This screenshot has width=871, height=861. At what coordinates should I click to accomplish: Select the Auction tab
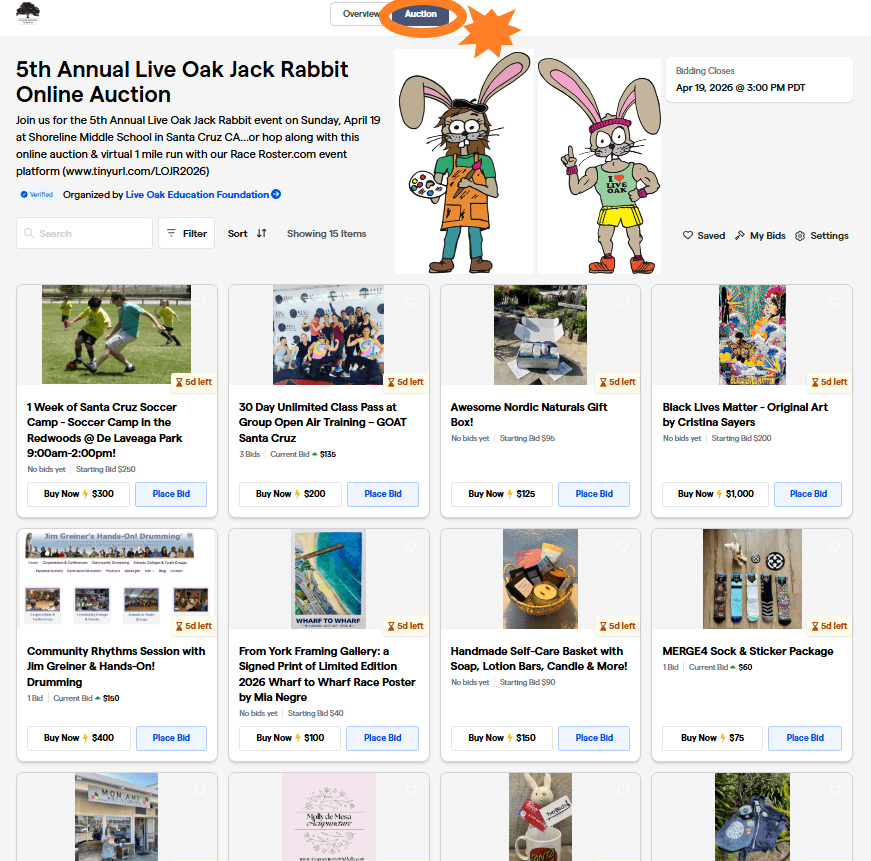coord(421,14)
